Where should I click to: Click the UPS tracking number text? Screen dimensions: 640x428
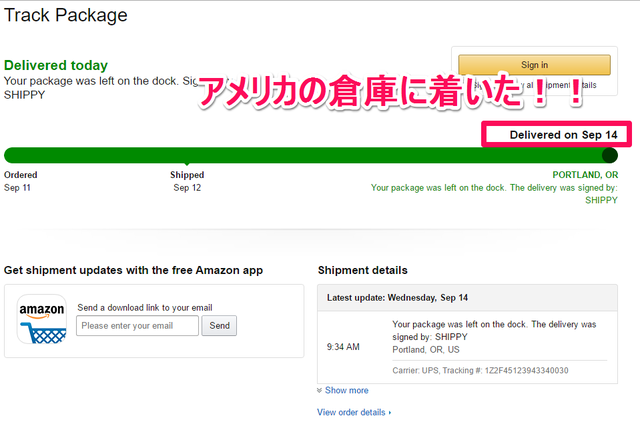point(527,370)
